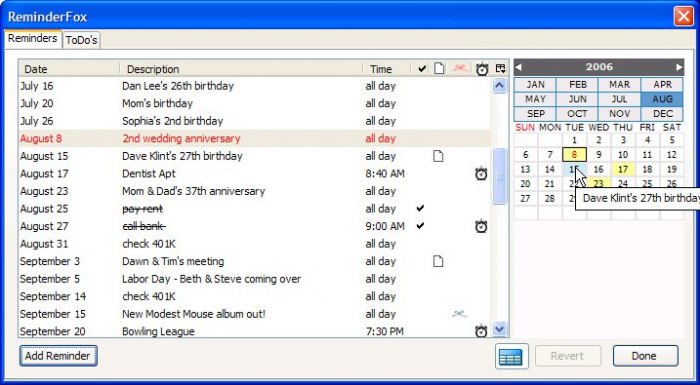Click the Done button
The height and width of the screenshot is (385, 700).
coord(645,356)
